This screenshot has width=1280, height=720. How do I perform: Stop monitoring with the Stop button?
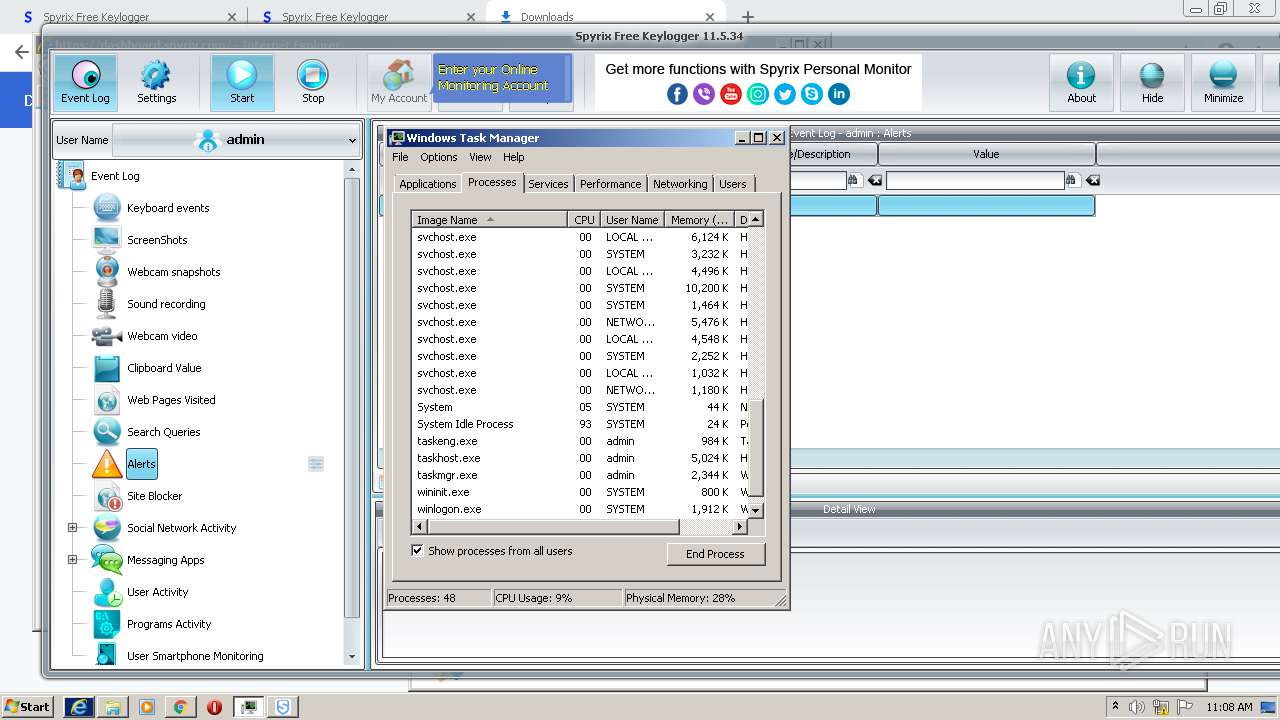tap(313, 82)
